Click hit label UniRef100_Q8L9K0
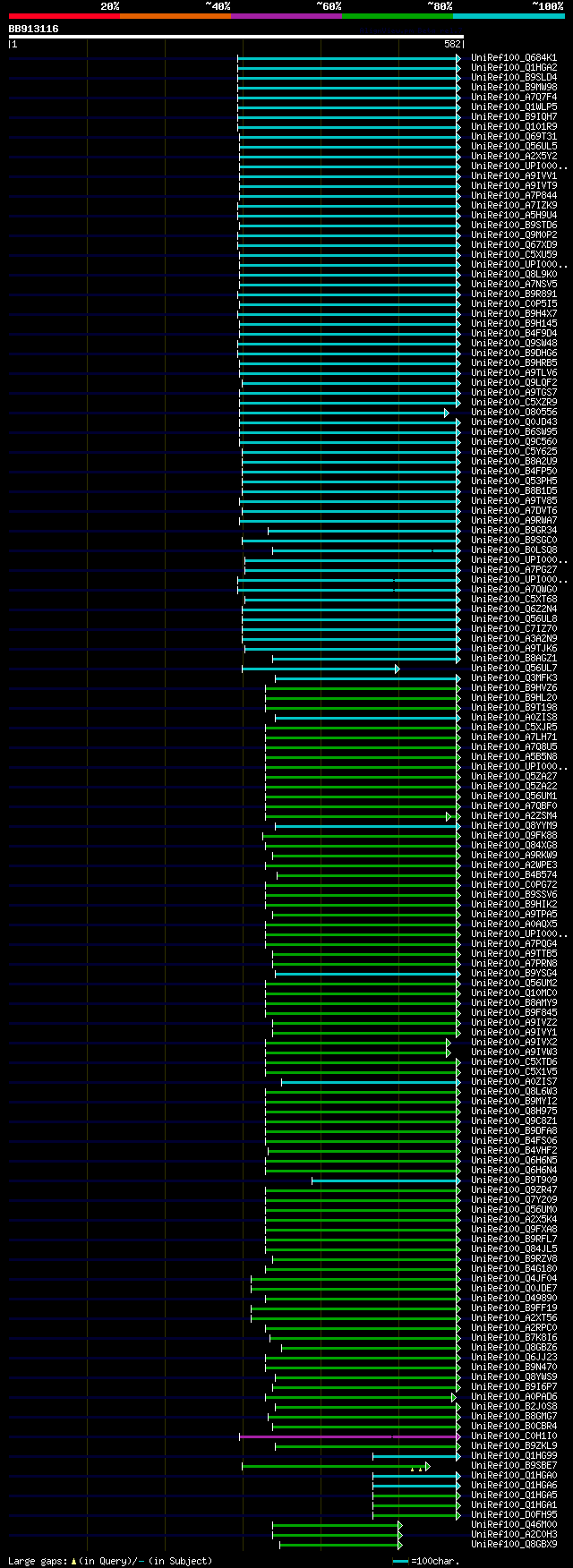The height and width of the screenshot is (1568, 573). tap(514, 275)
